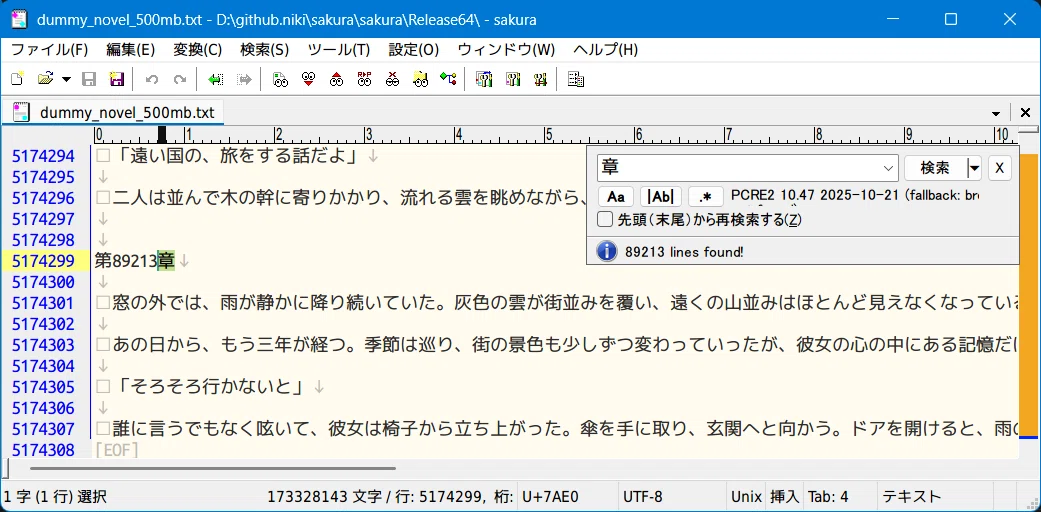Click the Outline analysis diagram icon
The width and height of the screenshot is (1041, 512).
448,80
